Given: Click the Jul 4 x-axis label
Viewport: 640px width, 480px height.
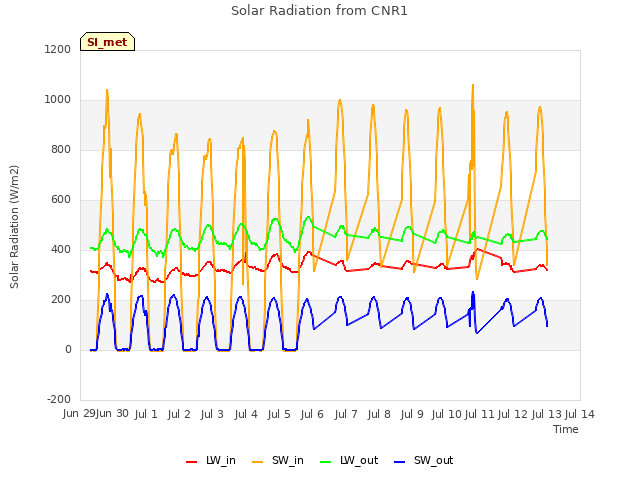Looking at the screenshot, I should point(246,414).
